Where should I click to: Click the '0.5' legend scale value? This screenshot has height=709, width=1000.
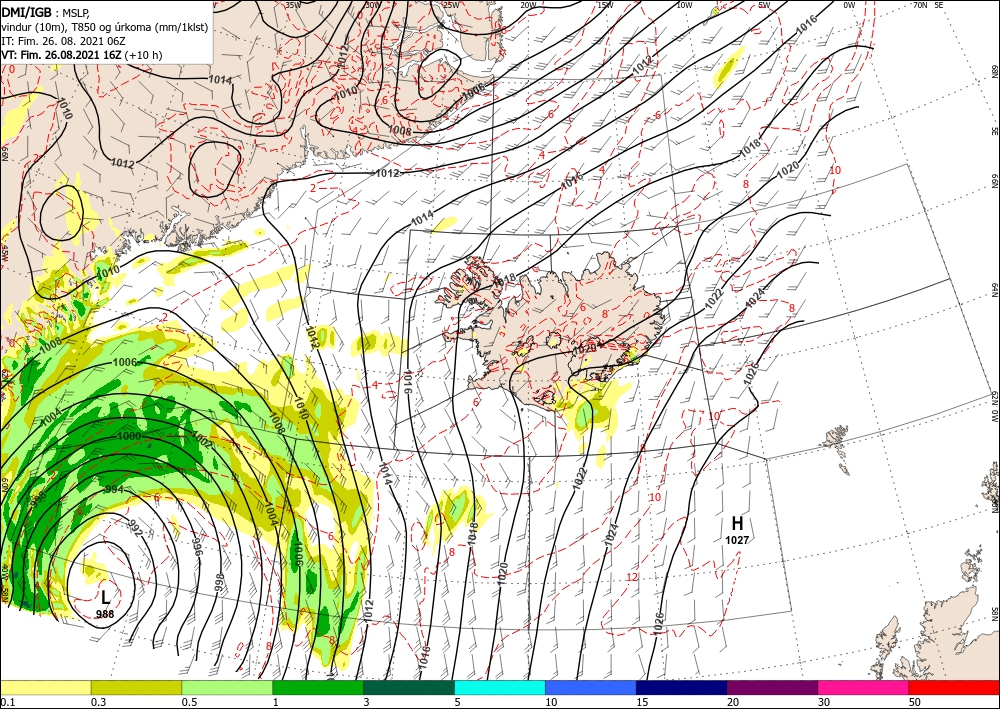coord(188,702)
